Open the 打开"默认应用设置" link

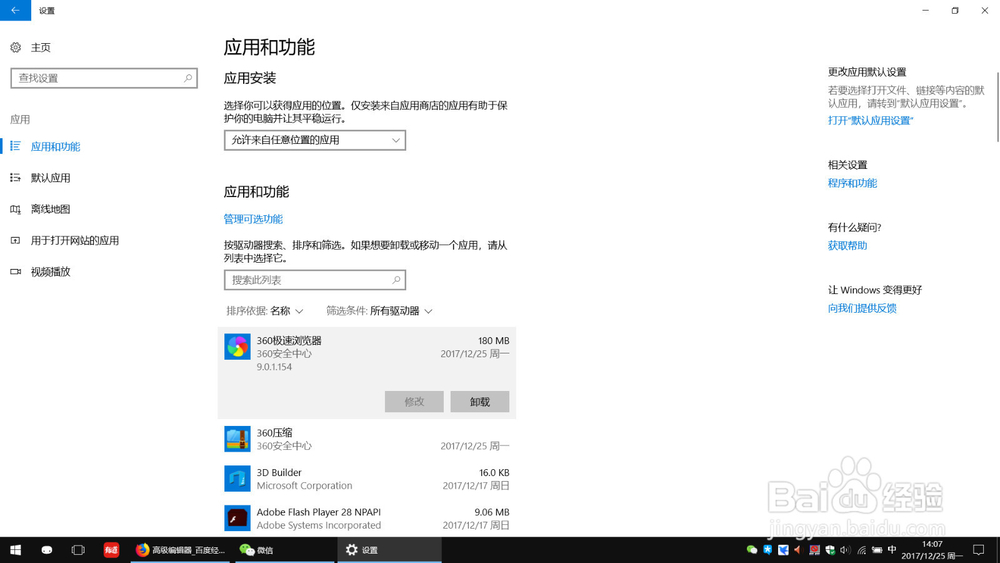tap(871, 121)
